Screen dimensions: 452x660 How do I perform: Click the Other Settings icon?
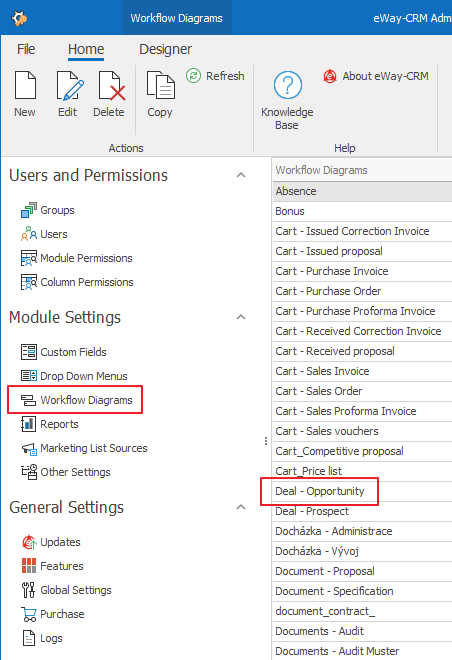[29, 472]
